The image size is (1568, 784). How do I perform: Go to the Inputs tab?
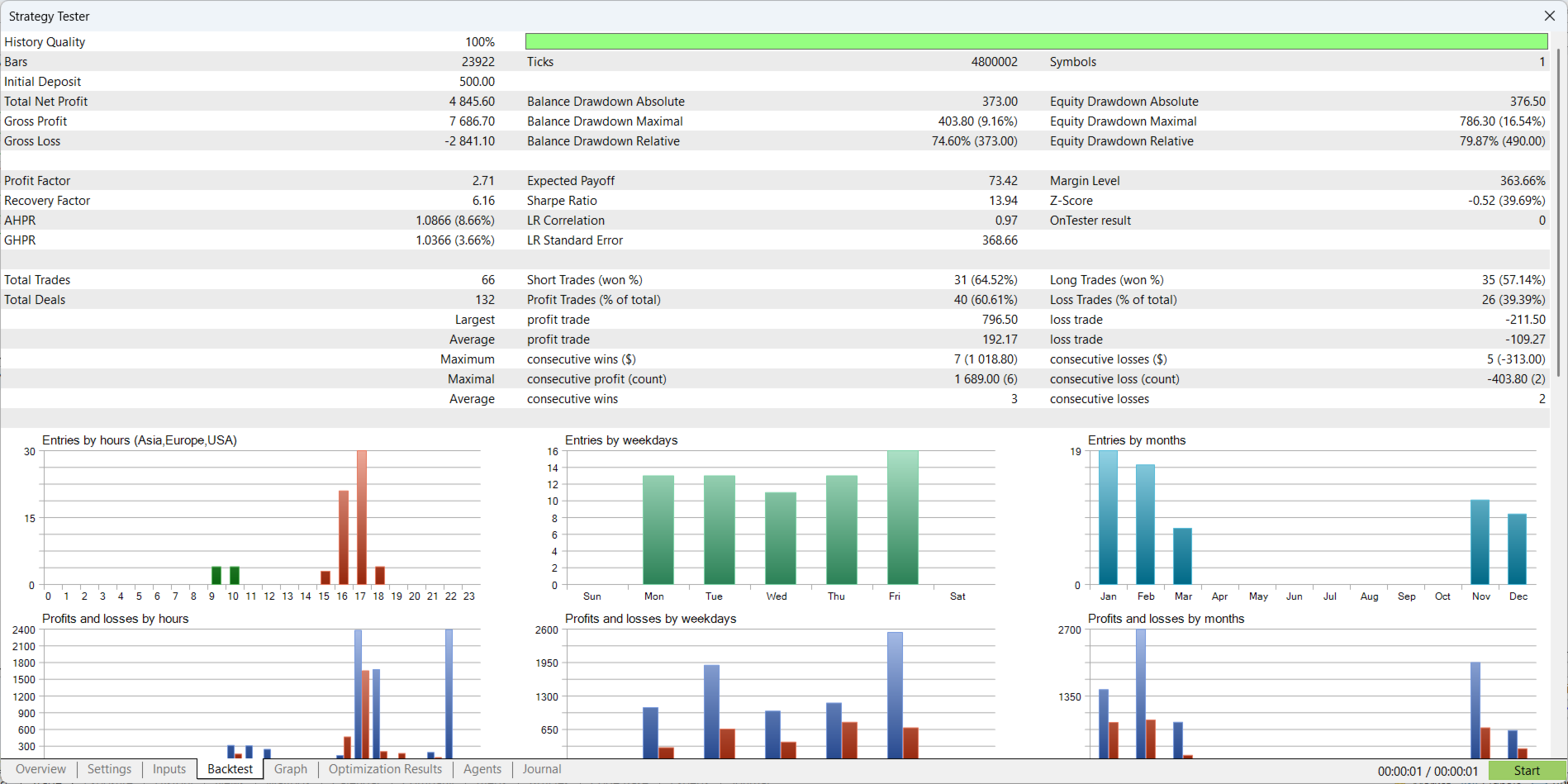(169, 769)
